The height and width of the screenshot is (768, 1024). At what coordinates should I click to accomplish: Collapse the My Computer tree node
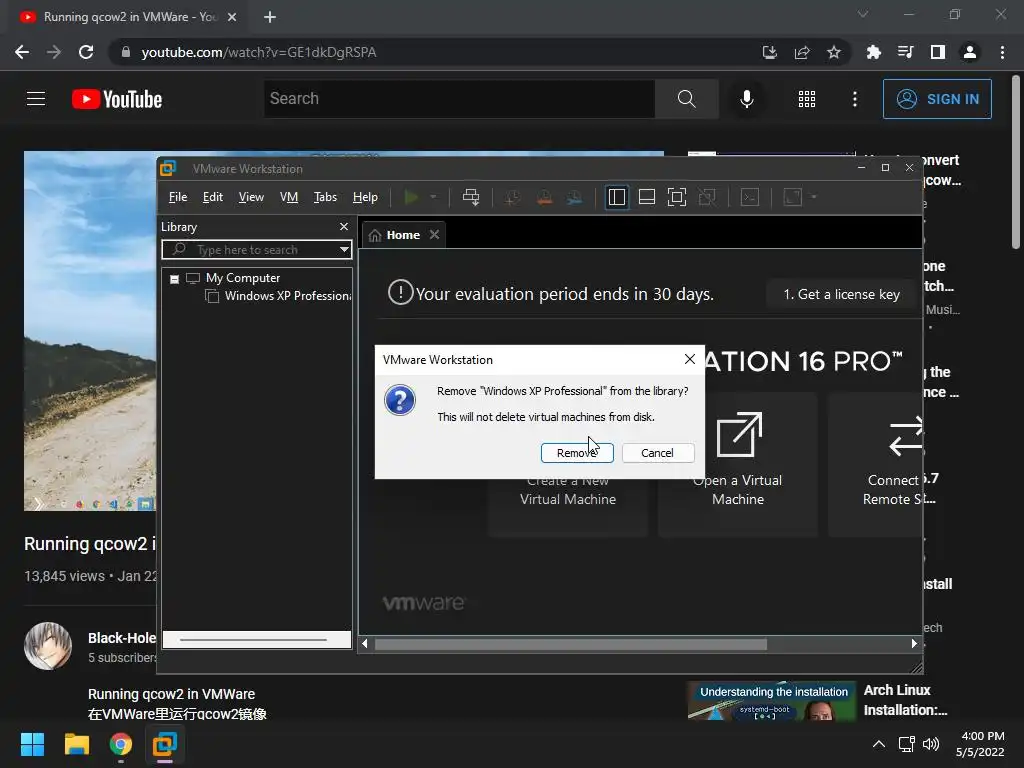(x=174, y=279)
